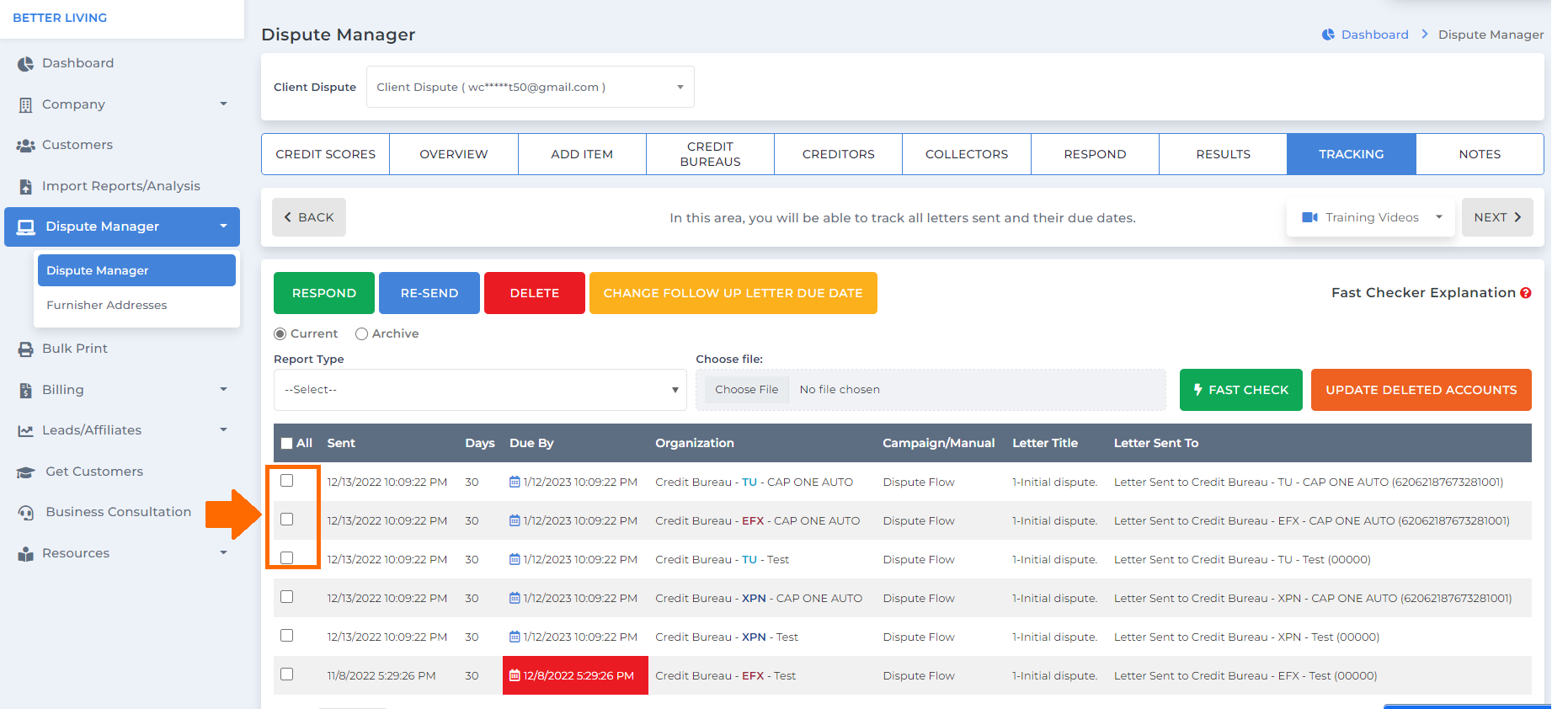Viewport: 1568px width, 709px height.
Task: Click calendar icon in XPN CAP ONE AUTO row
Action: click(515, 598)
